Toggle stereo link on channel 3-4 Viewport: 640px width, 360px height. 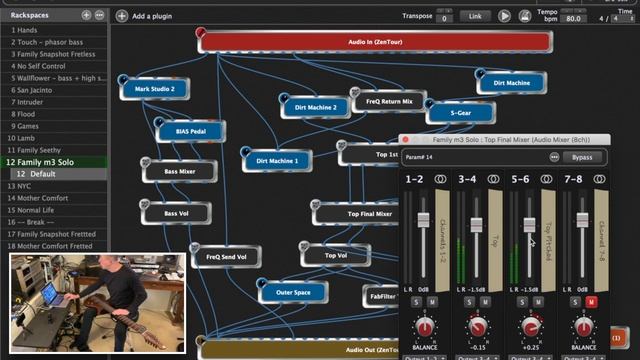tap(493, 179)
